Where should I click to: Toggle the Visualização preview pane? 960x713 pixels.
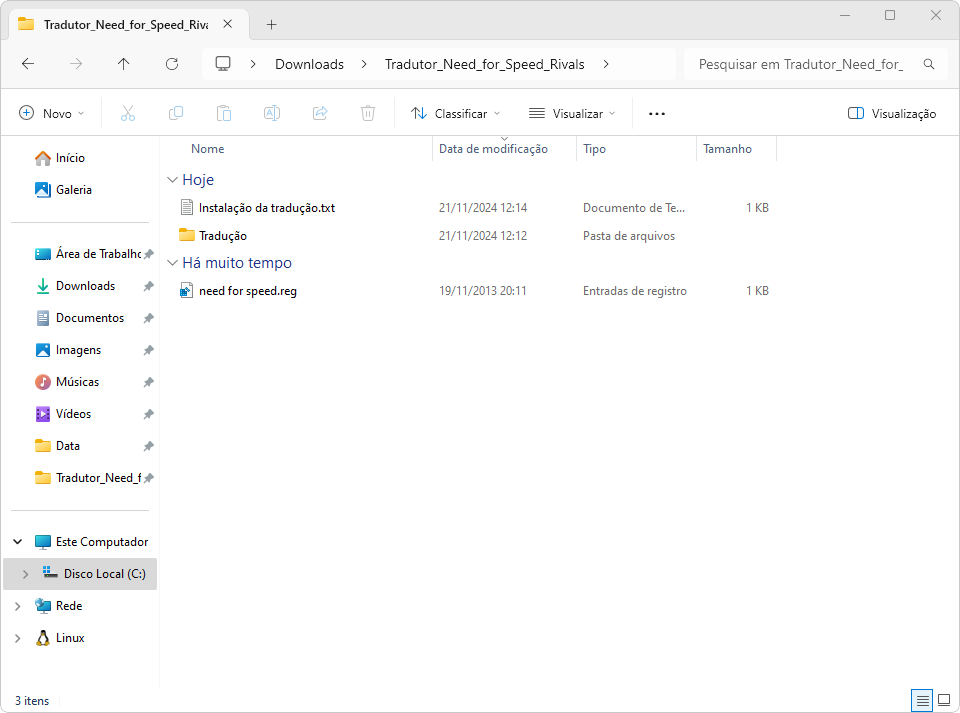(892, 113)
